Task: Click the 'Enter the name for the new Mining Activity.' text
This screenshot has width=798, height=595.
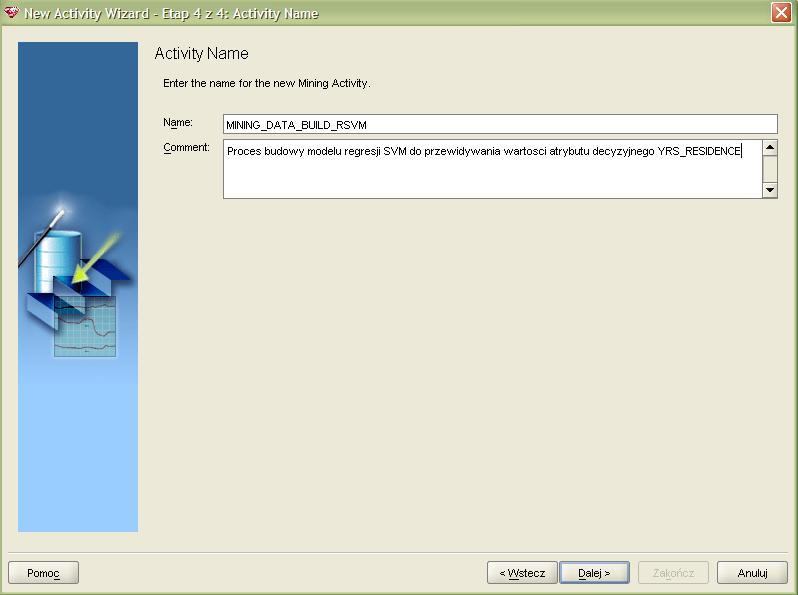Action: click(267, 83)
